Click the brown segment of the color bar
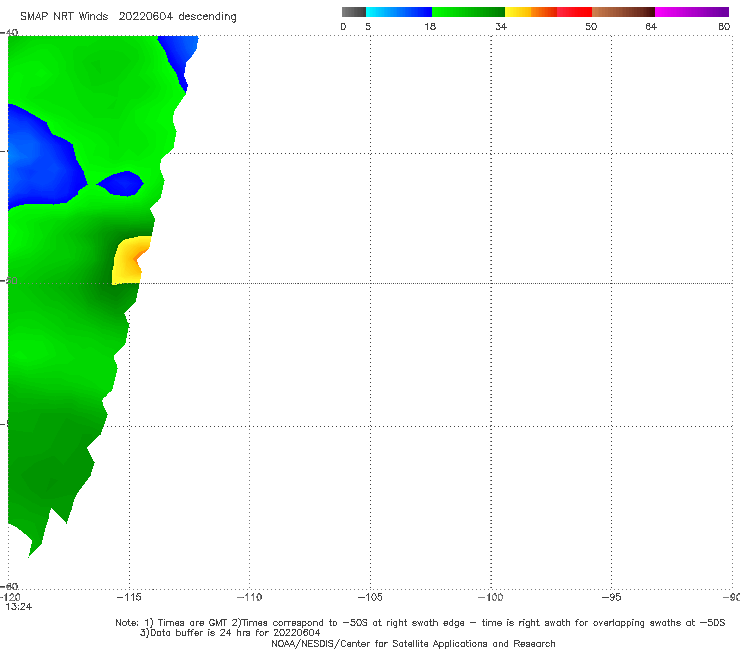 point(623,12)
